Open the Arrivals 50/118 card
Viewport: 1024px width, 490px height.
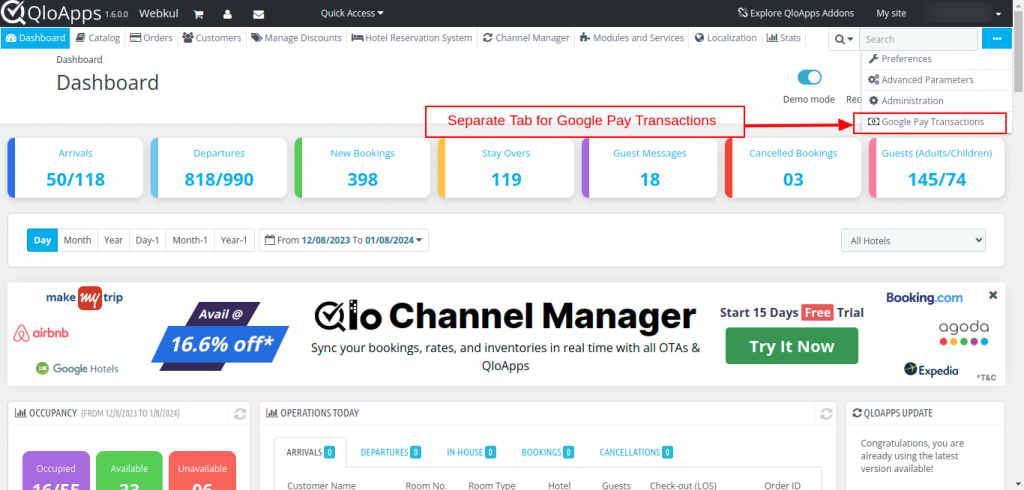coord(75,168)
